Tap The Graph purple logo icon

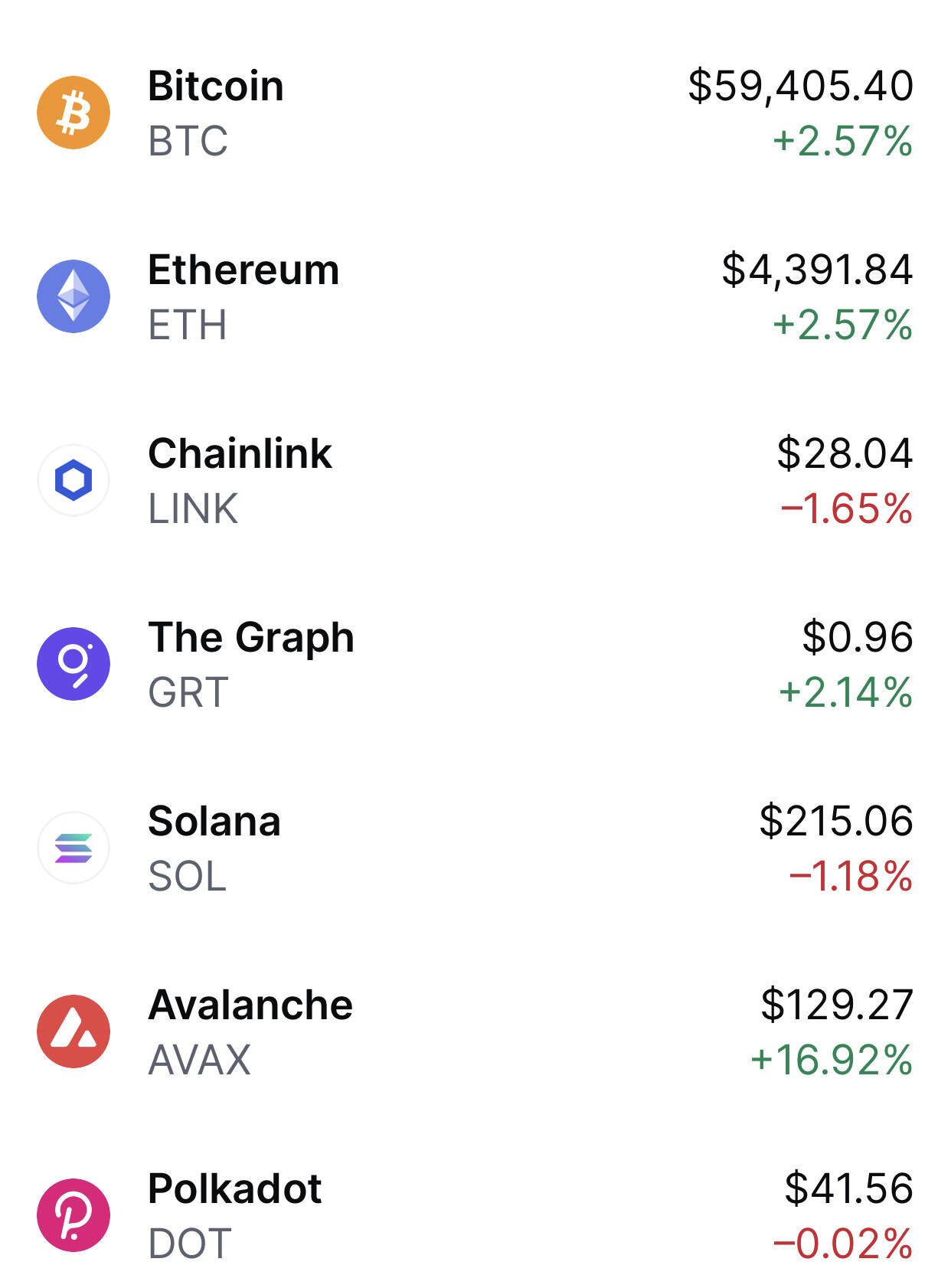point(74,664)
